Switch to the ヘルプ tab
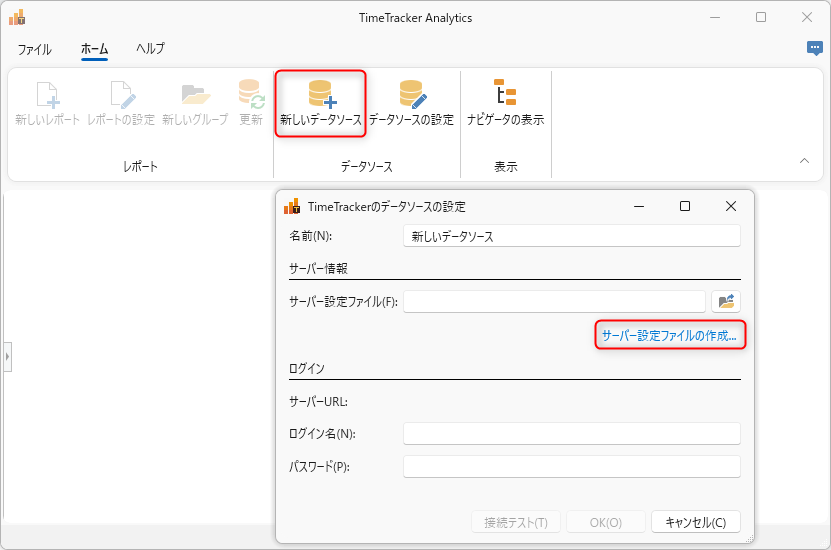This screenshot has height=550, width=831. [150, 49]
